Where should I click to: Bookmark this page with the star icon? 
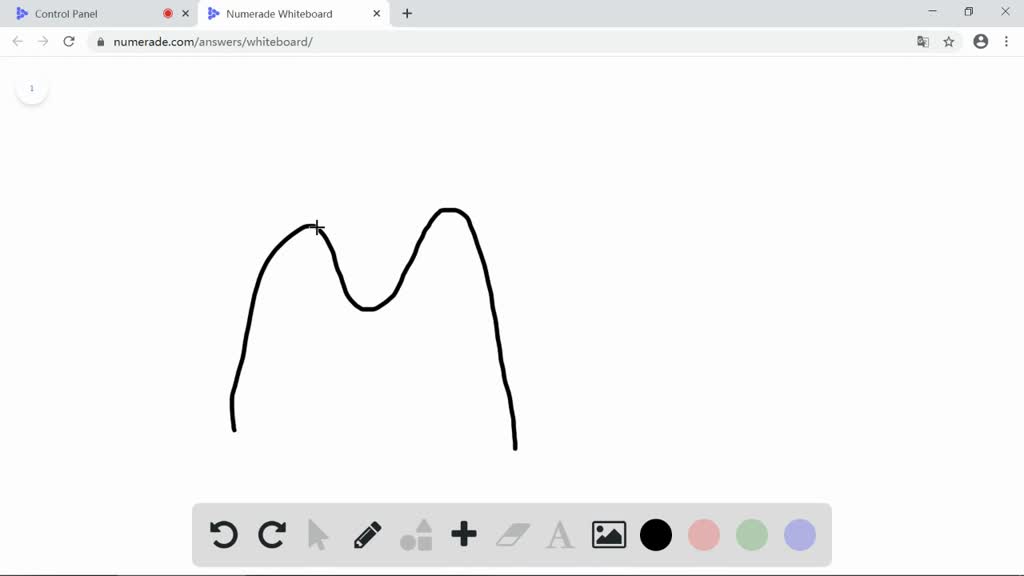[948, 41]
